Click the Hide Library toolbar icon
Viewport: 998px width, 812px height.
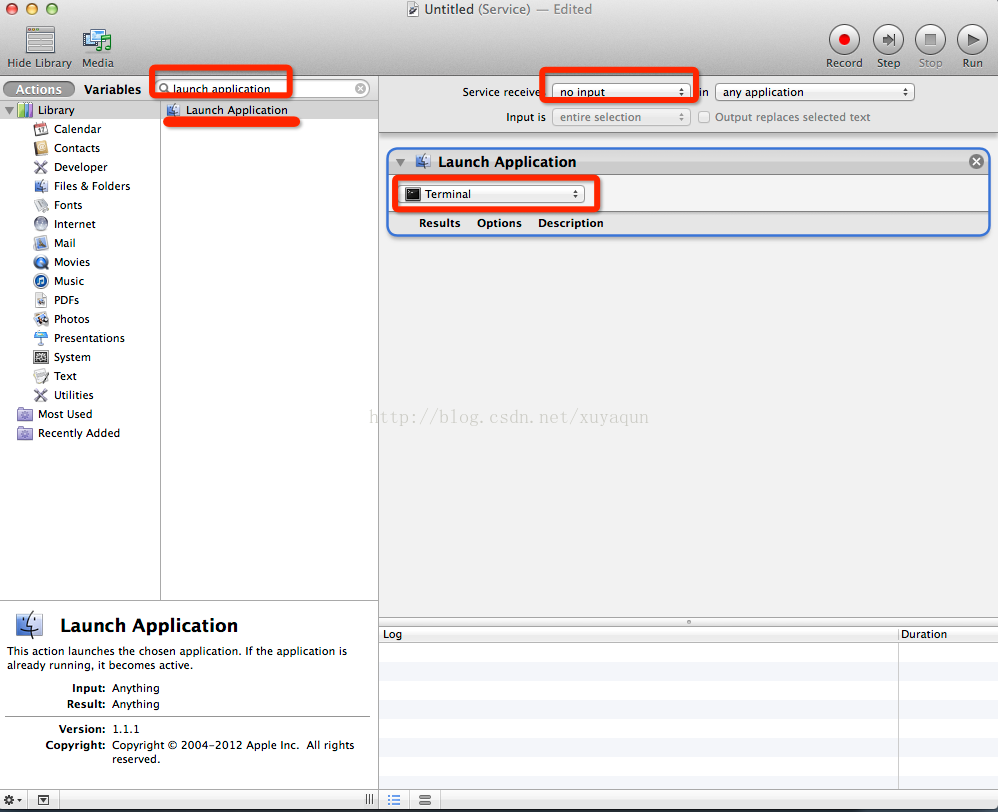click(39, 40)
